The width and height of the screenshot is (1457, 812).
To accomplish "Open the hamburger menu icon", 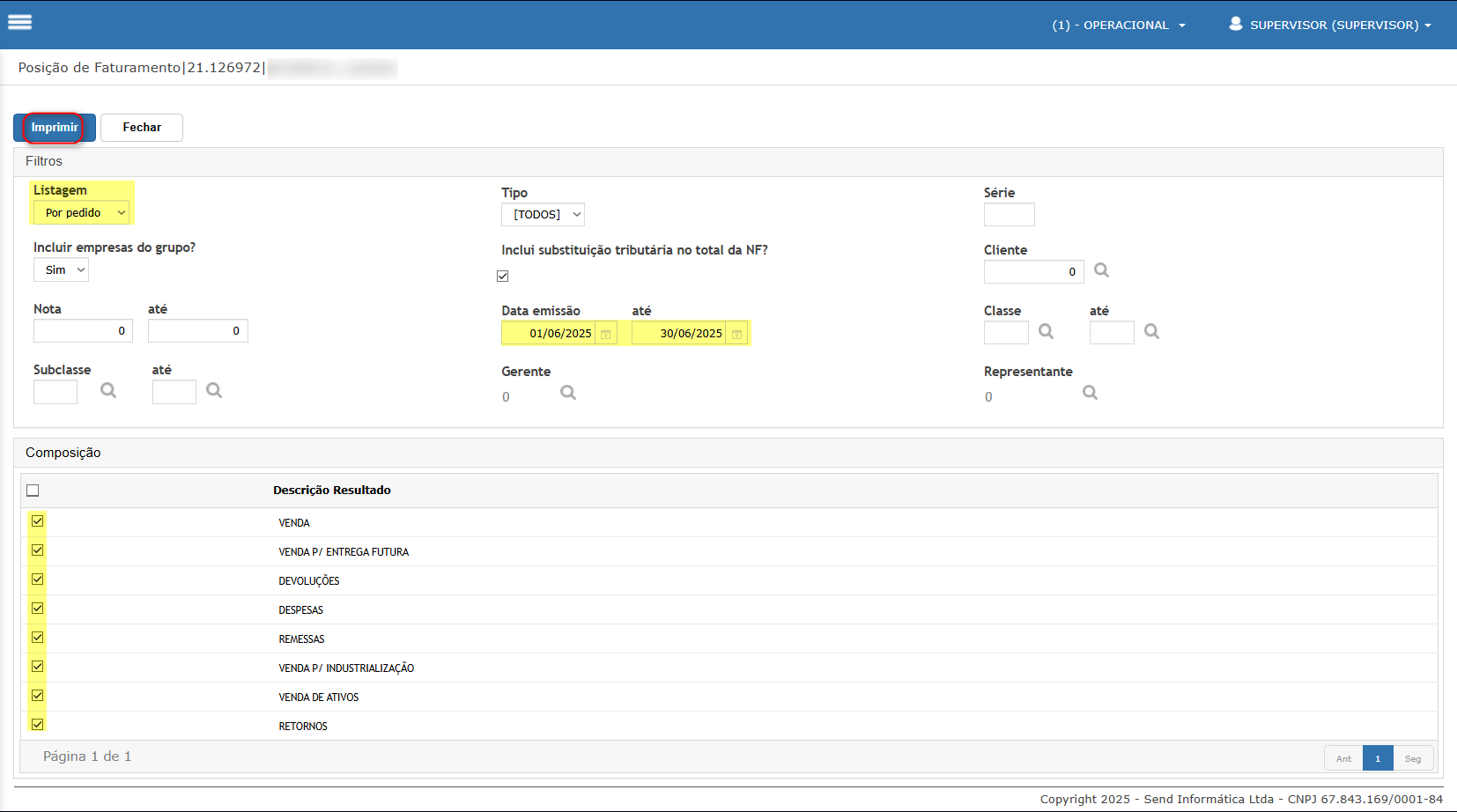I will [19, 23].
